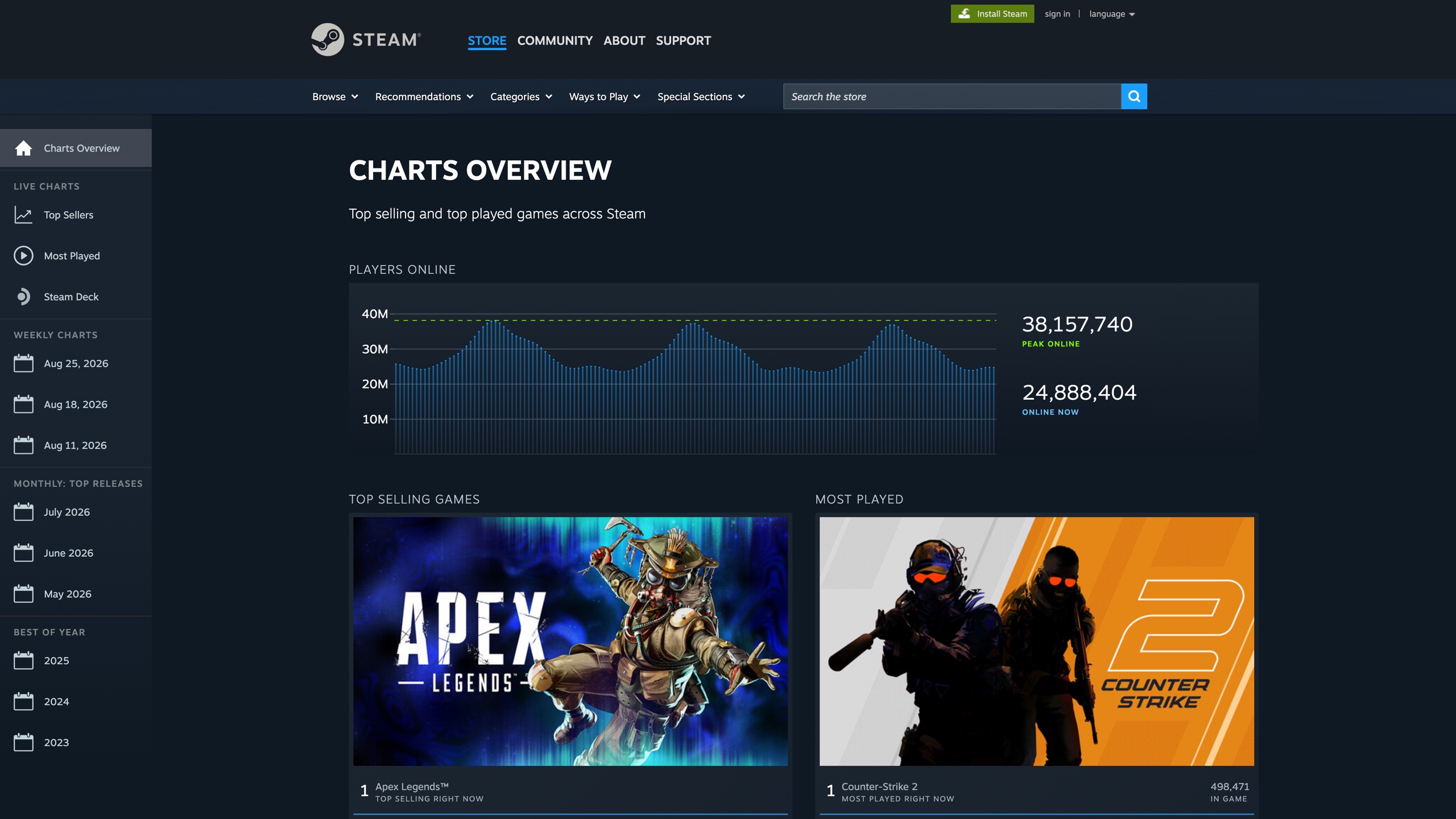Click the 498,471 in game count
The width and height of the screenshot is (1456, 819).
1230,786
